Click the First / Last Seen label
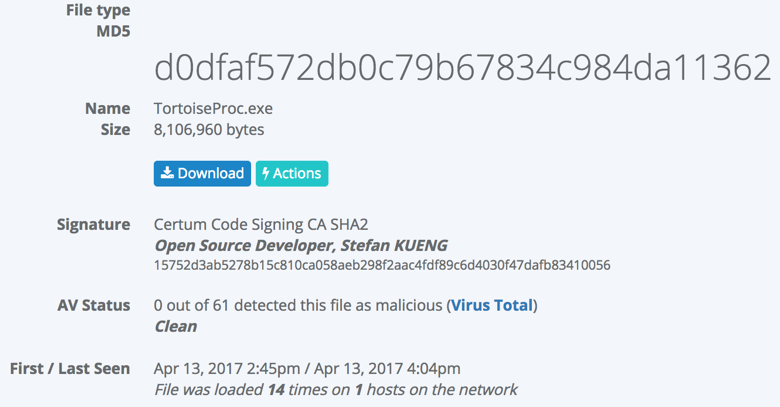 (70, 368)
